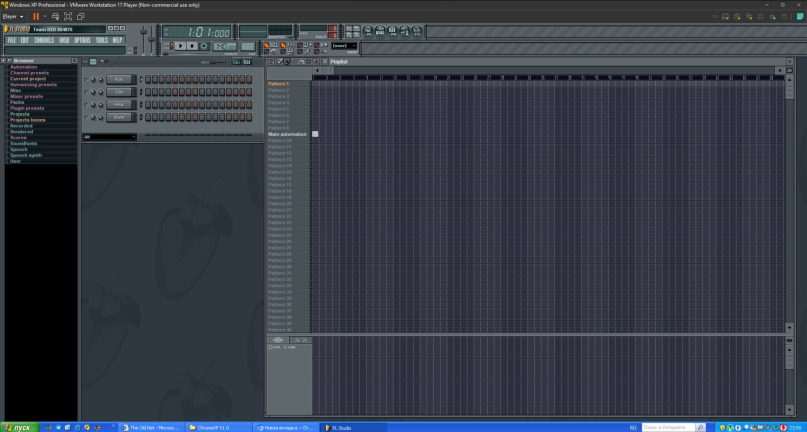Open the snap selector dropdown
Viewport: 807px width, 432px height.
coord(343,46)
